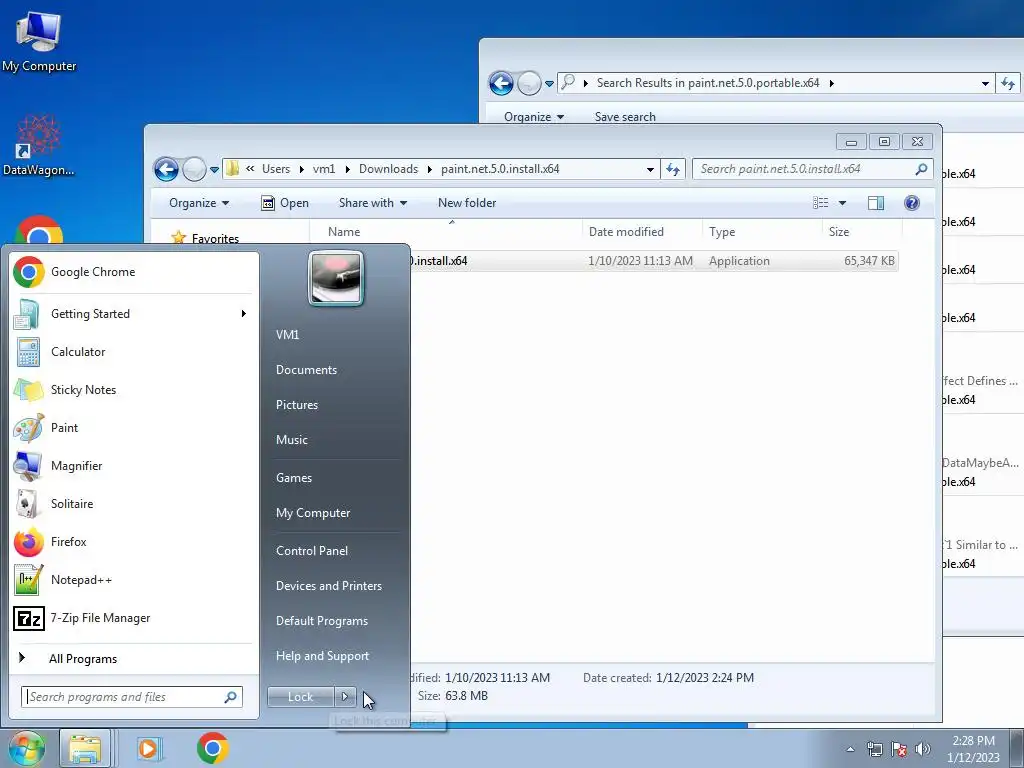Open Chrome from the taskbar
Screen dimensions: 1024x768
[x=212, y=748]
